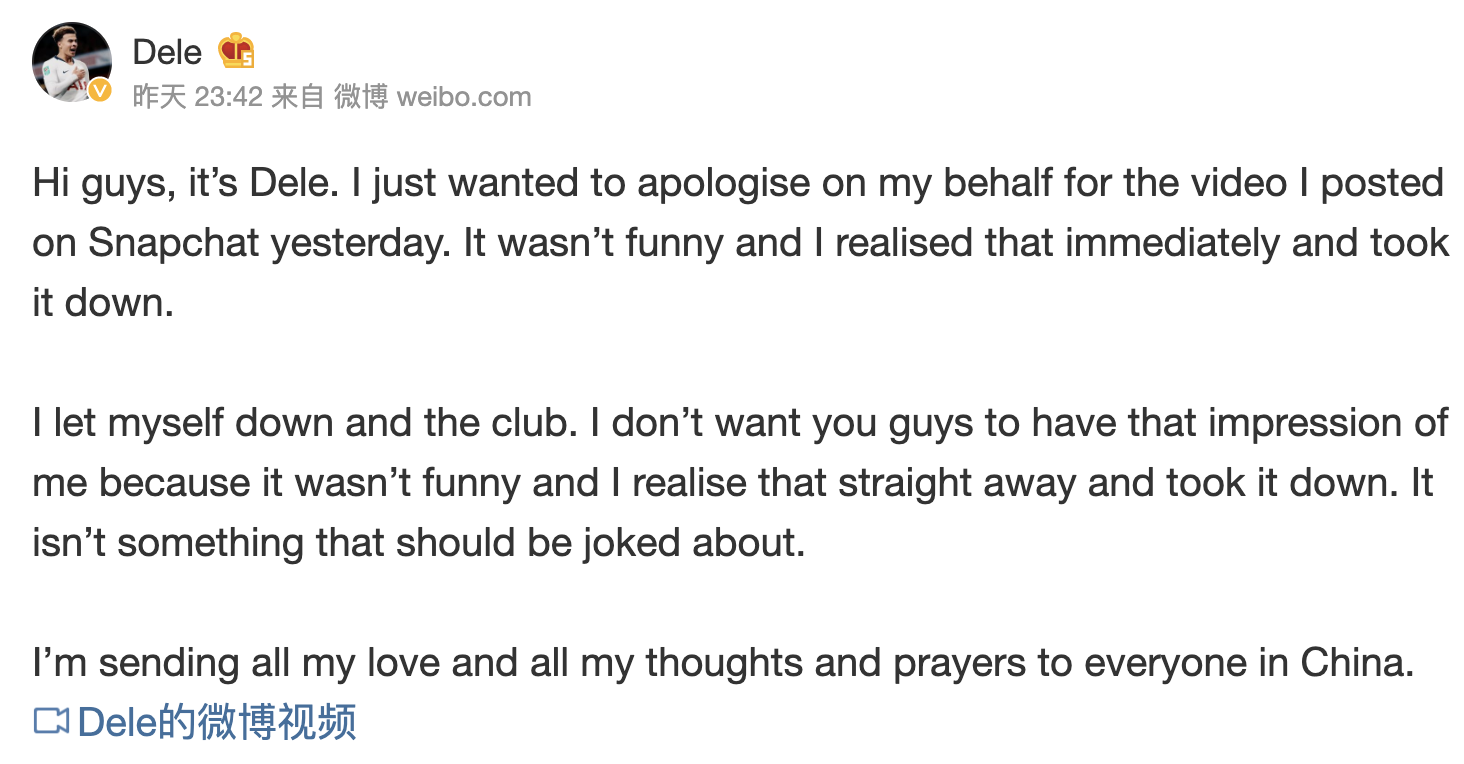Click the 来自 label in post header
The width and height of the screenshot is (1464, 764).
pos(298,97)
